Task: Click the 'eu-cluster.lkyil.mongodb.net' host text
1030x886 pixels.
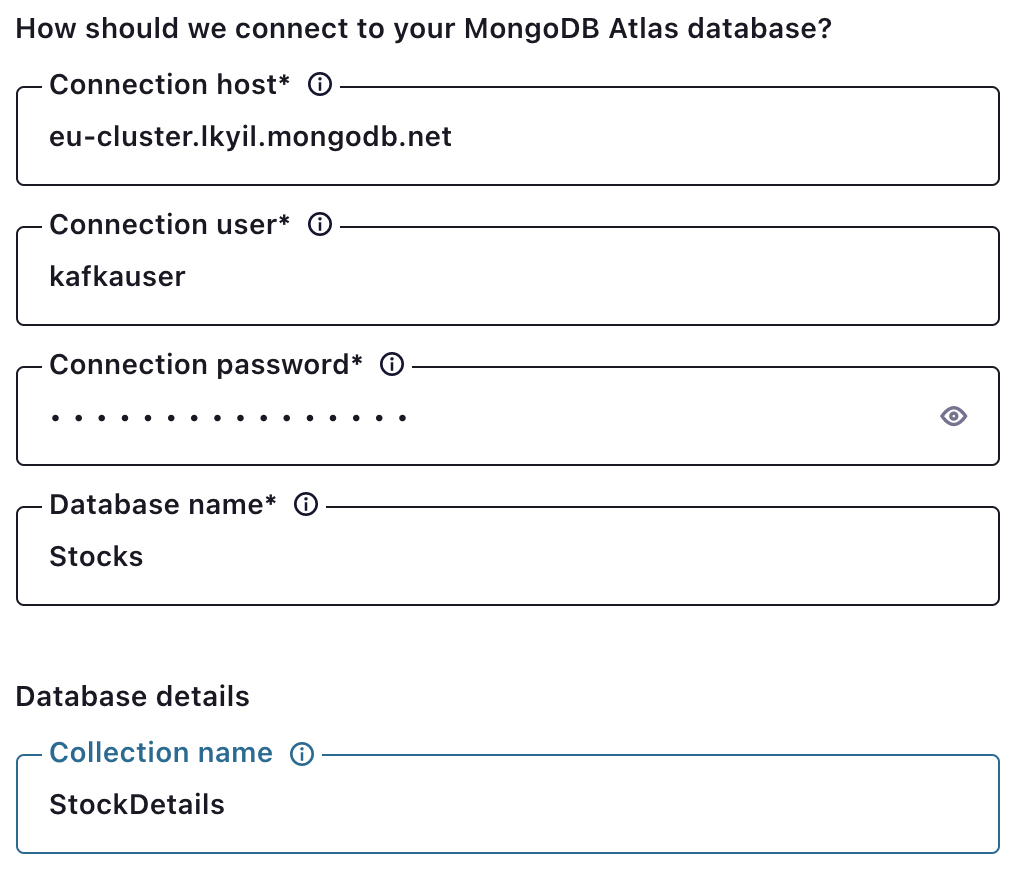Action: (x=251, y=136)
